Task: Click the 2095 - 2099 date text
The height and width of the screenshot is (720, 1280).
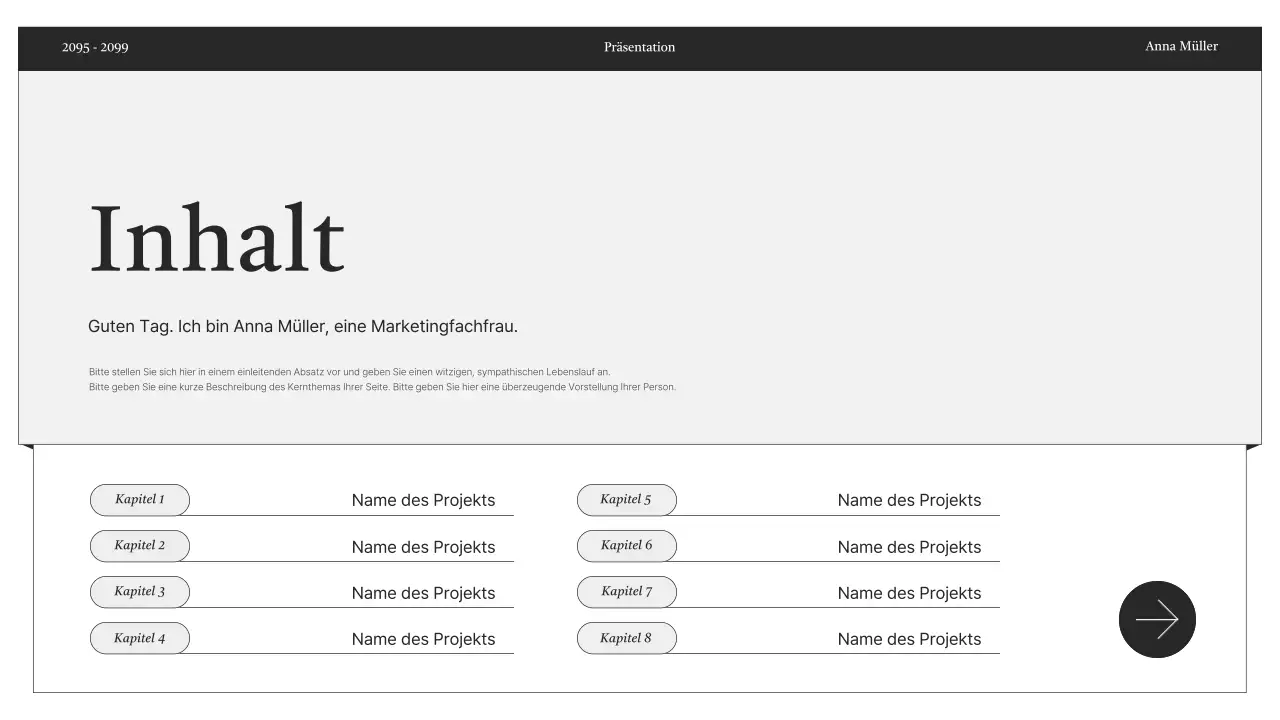Action: (95, 48)
